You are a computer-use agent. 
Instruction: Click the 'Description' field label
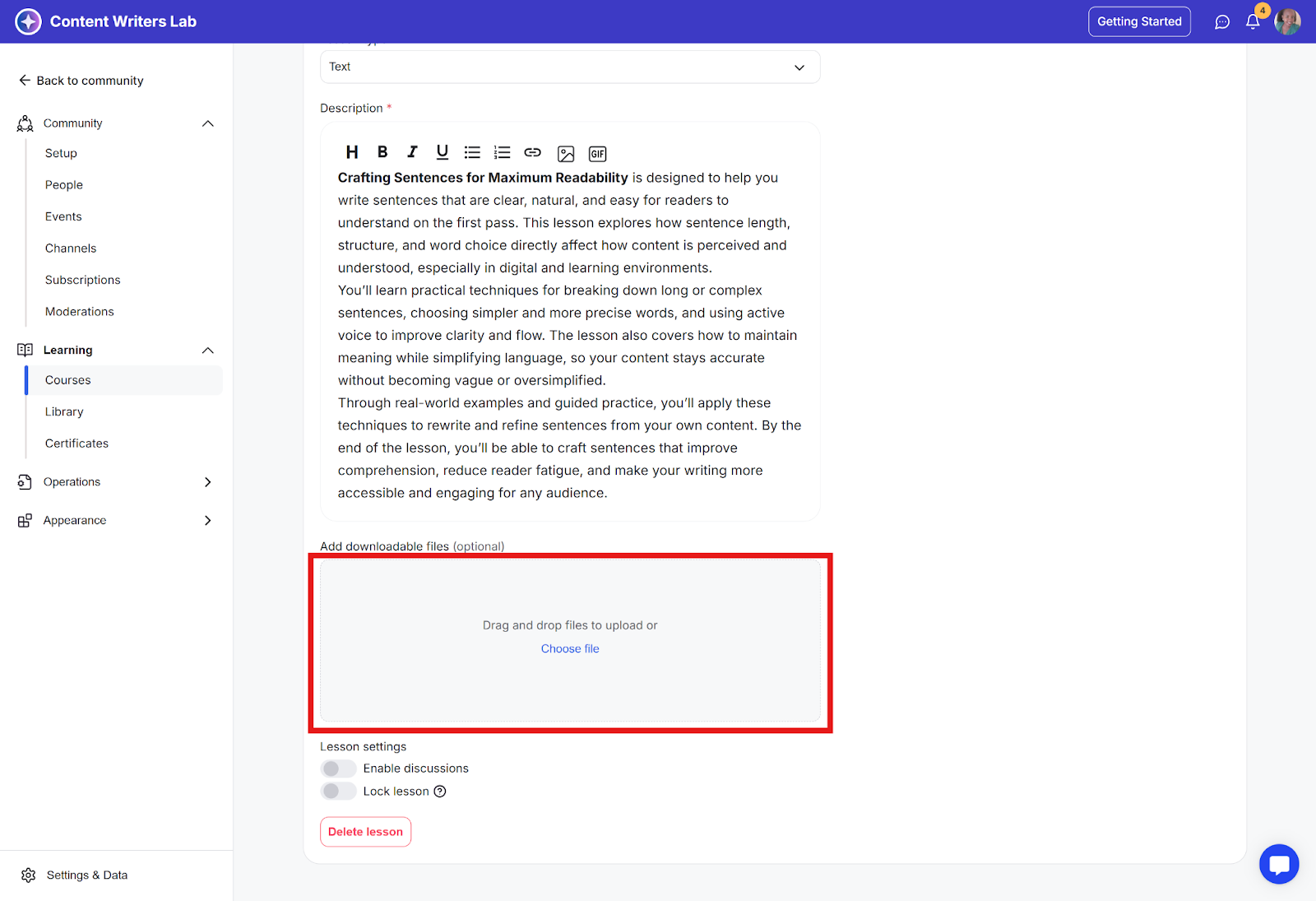pos(351,109)
